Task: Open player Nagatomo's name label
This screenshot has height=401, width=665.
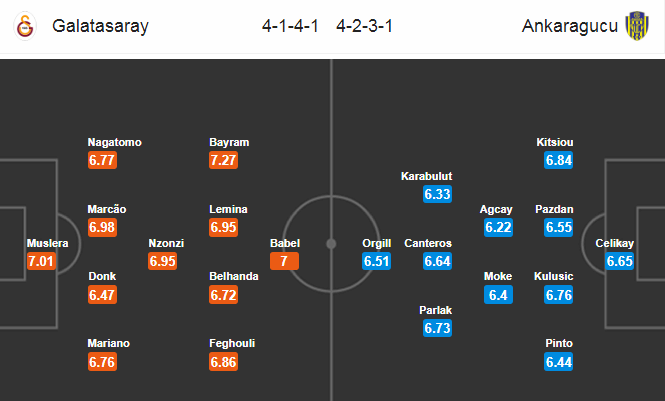Action: coord(115,142)
